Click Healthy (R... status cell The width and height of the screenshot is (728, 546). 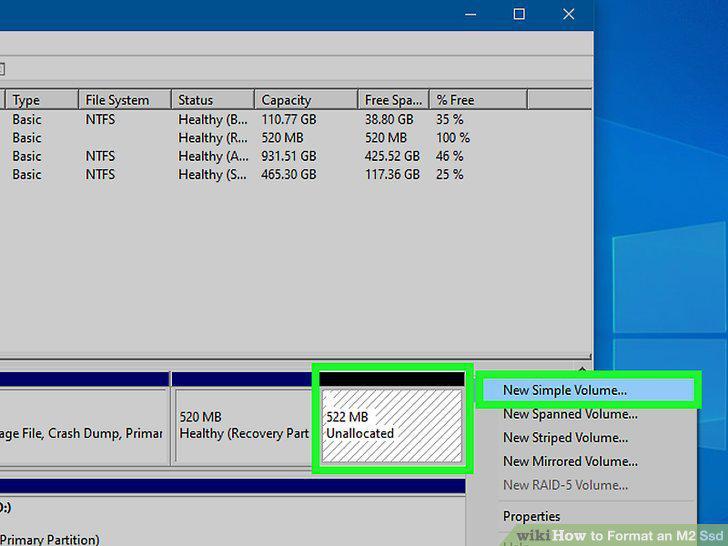tap(213, 137)
